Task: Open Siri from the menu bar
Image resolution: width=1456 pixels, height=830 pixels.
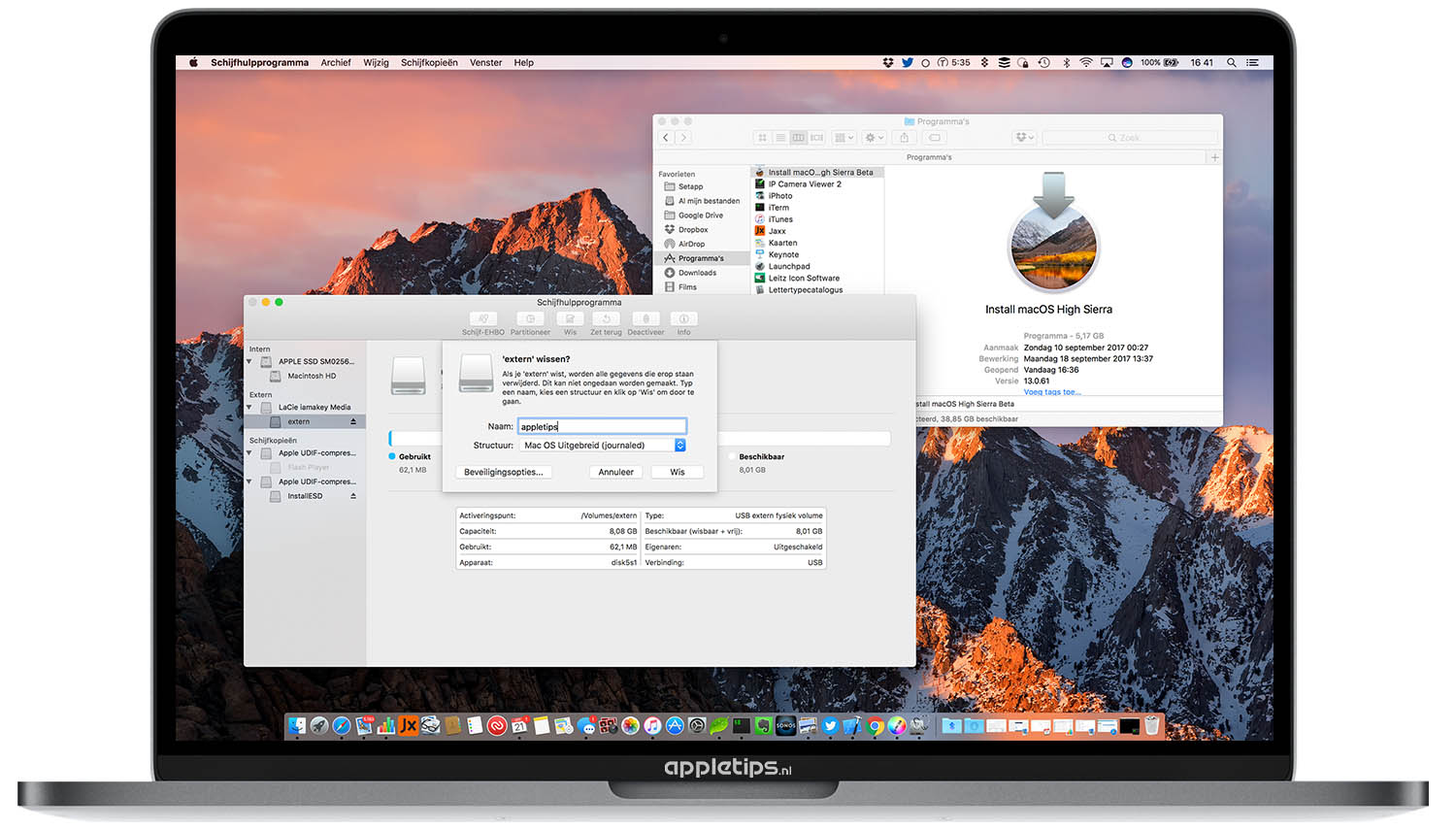Action: point(1127,62)
